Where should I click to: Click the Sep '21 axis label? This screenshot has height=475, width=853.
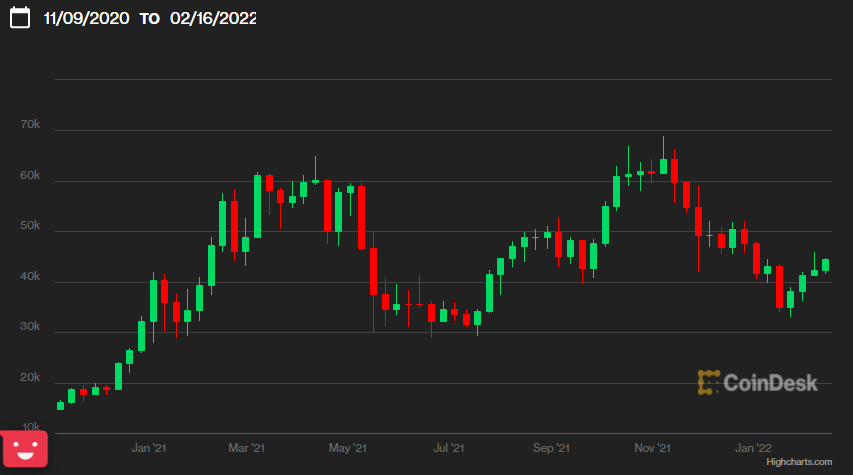coord(551,448)
